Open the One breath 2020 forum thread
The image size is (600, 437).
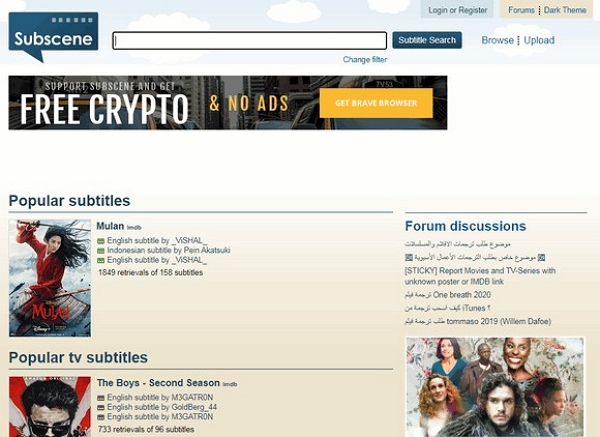pyautogui.click(x=448, y=295)
